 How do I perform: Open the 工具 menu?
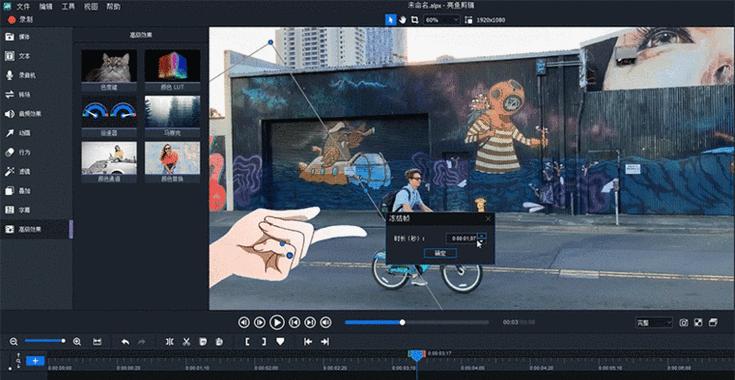(68, 7)
